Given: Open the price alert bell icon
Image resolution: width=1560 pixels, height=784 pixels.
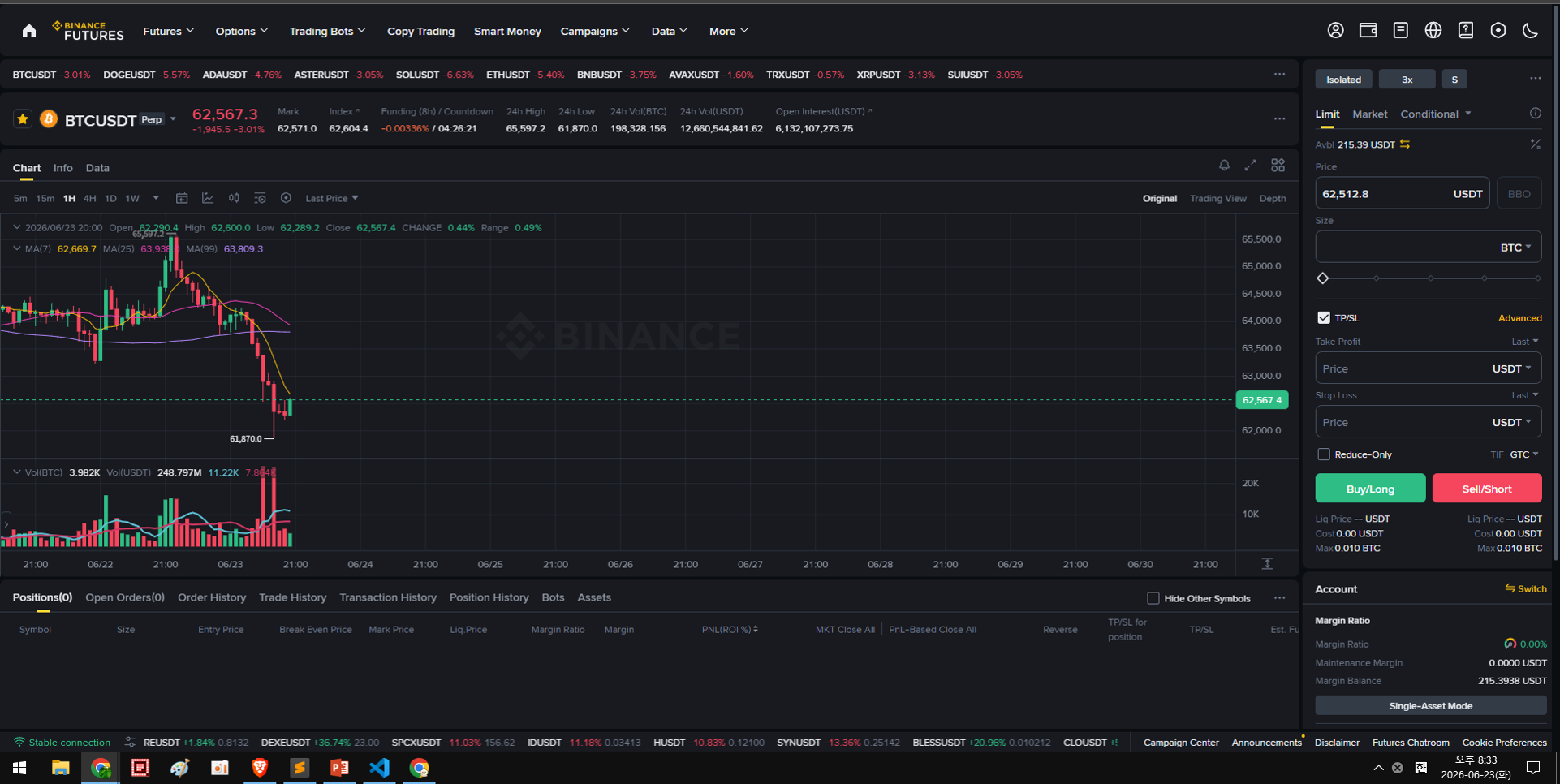Looking at the screenshot, I should [1224, 166].
